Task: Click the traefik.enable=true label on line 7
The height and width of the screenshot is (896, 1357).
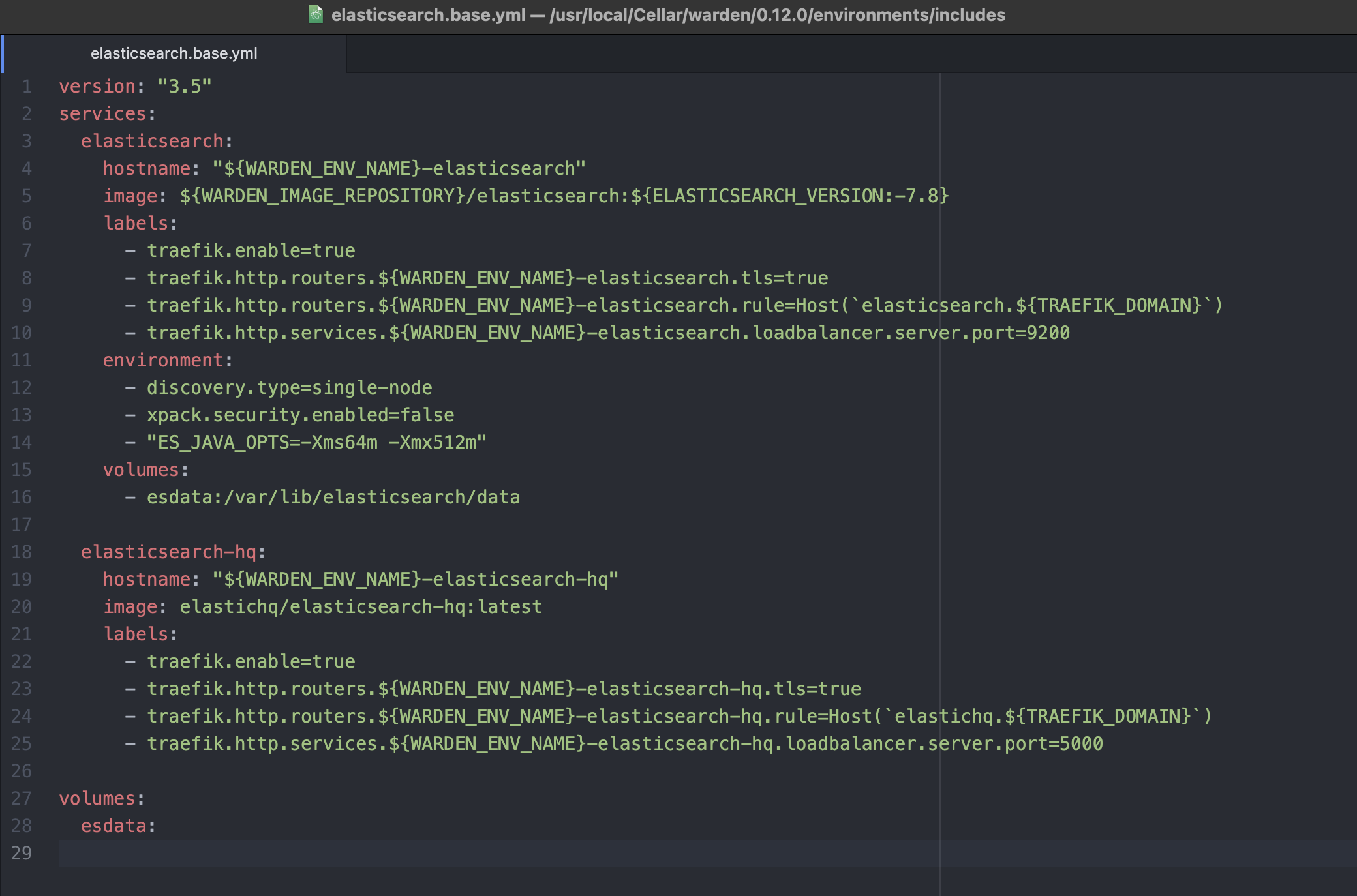Action: click(x=251, y=250)
